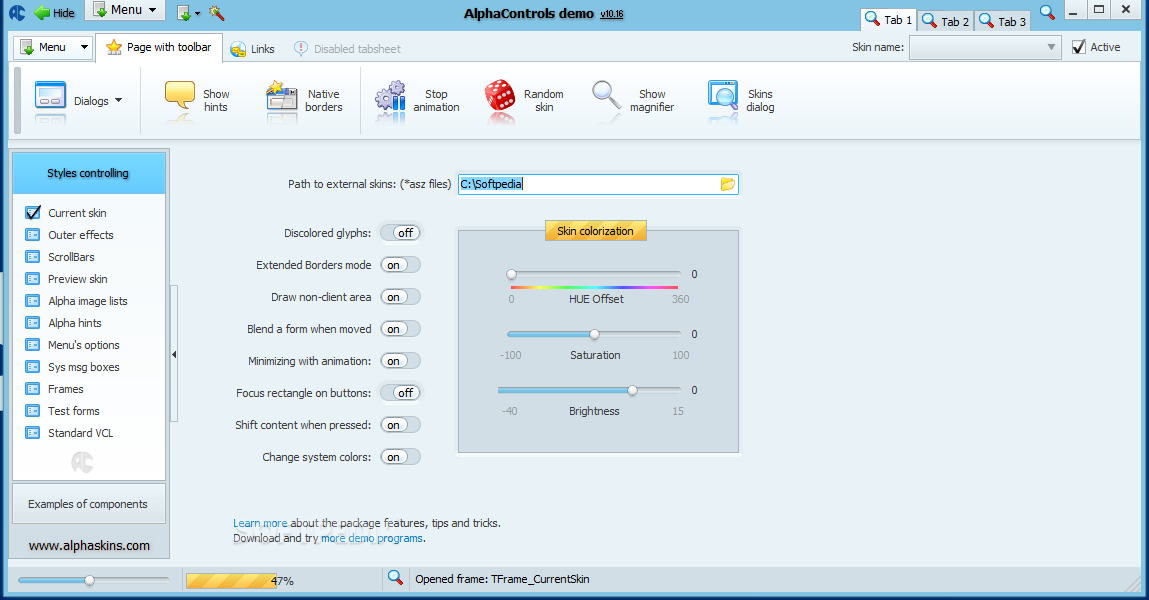Screen dimensions: 1149x600
Task: Click the v10.16 version label
Action: (611, 14)
